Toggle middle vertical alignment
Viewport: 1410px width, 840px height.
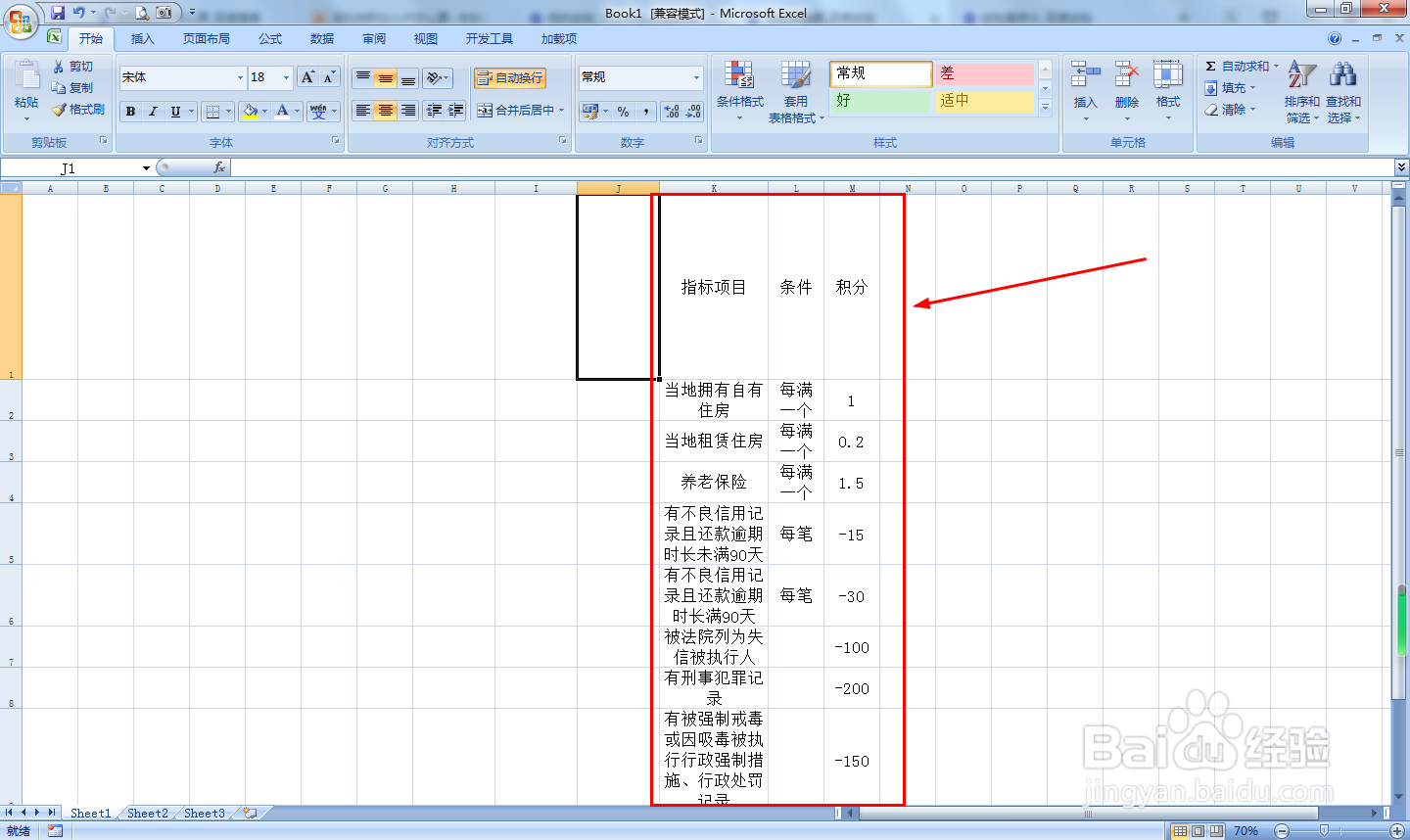click(x=386, y=78)
